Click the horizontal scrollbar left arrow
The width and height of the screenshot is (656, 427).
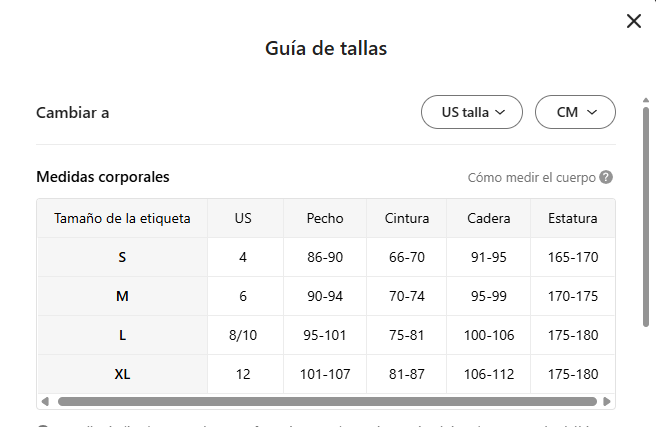43,402
